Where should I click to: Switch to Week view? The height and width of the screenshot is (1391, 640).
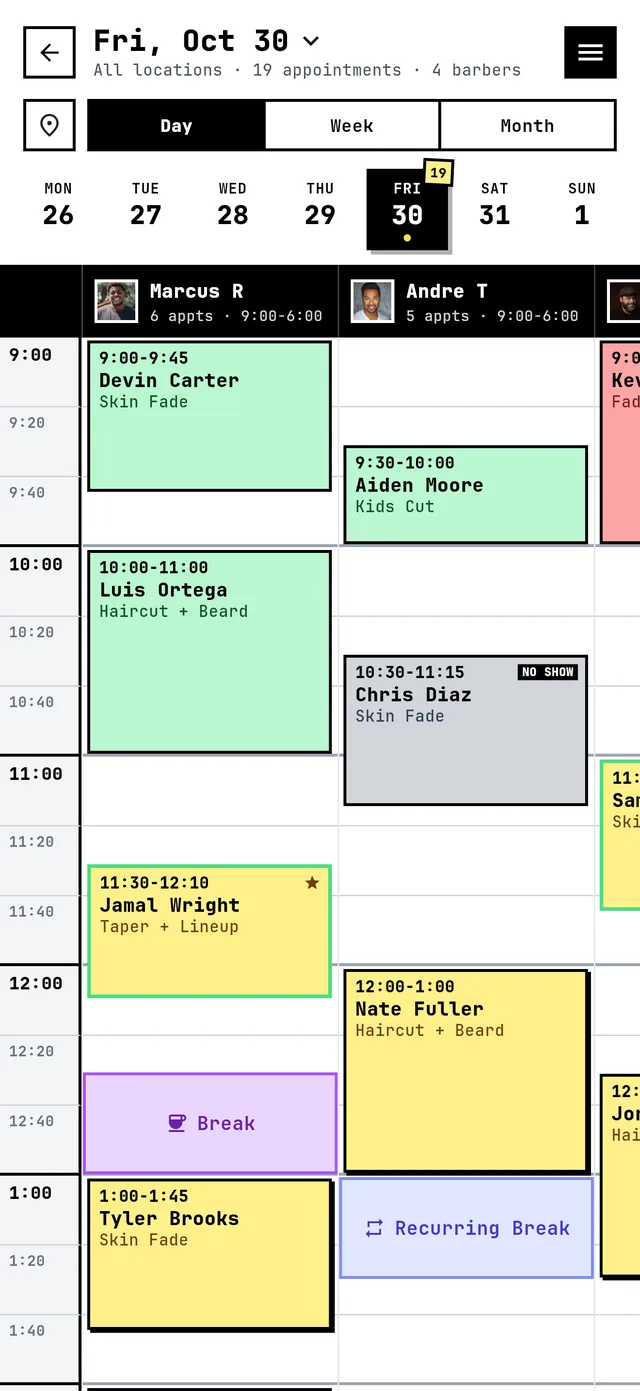[352, 125]
